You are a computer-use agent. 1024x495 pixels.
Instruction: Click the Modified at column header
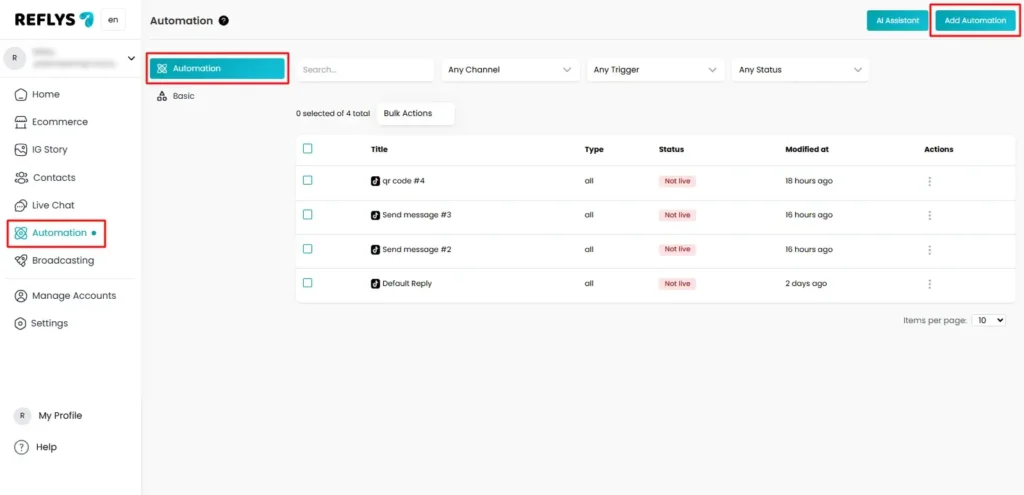click(807, 150)
